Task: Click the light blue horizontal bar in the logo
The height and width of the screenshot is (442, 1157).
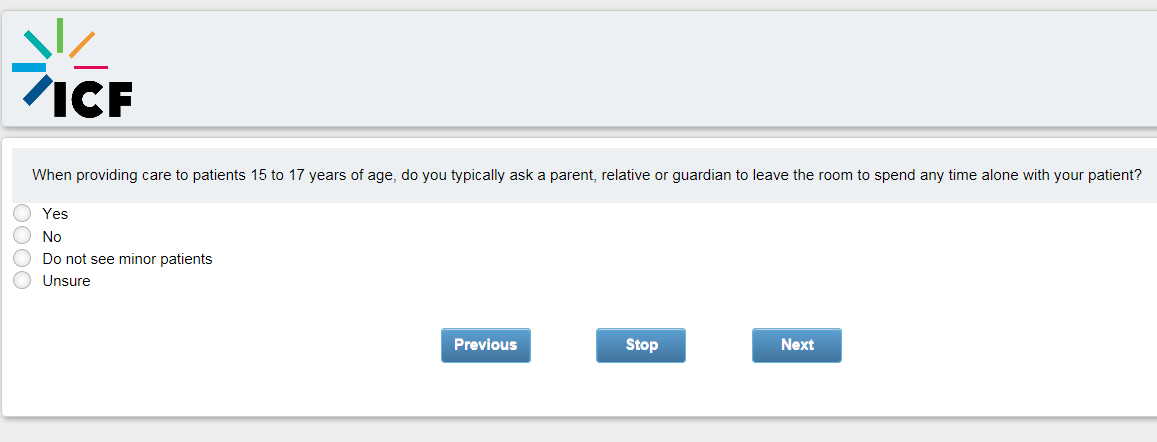Action: pyautogui.click(x=29, y=68)
